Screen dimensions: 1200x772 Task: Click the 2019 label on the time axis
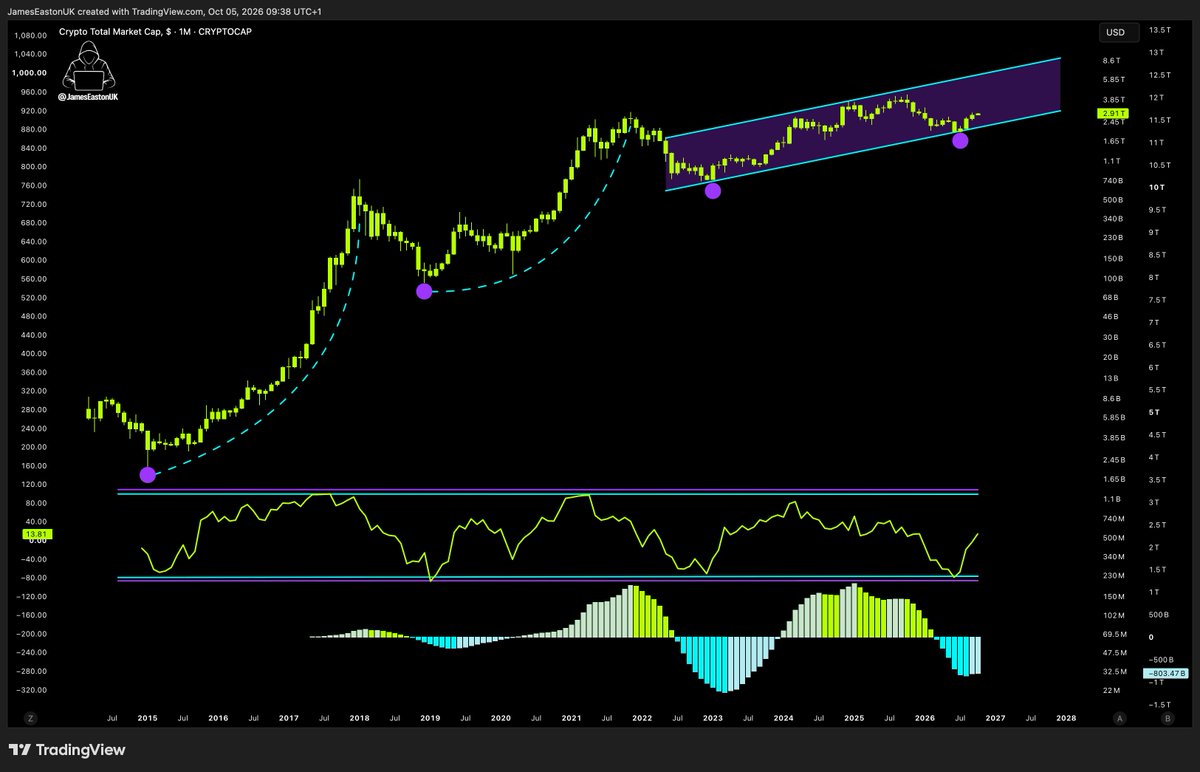click(x=430, y=718)
